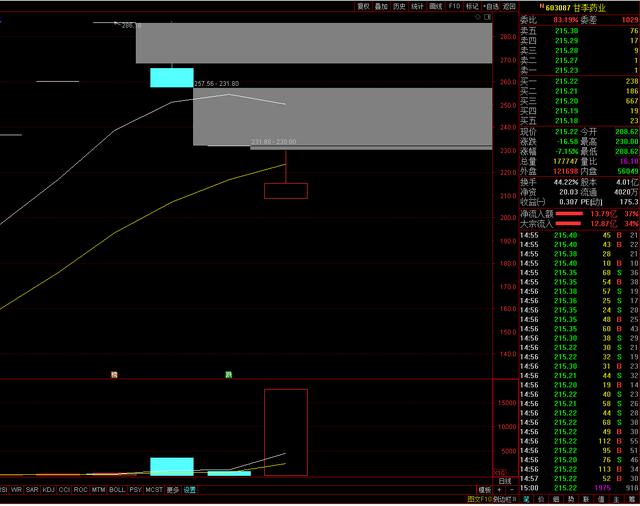Image resolution: width=640 pixels, height=506 pixels.
Task: Click the 复权 button in the top toolbar
Action: [x=363, y=6]
